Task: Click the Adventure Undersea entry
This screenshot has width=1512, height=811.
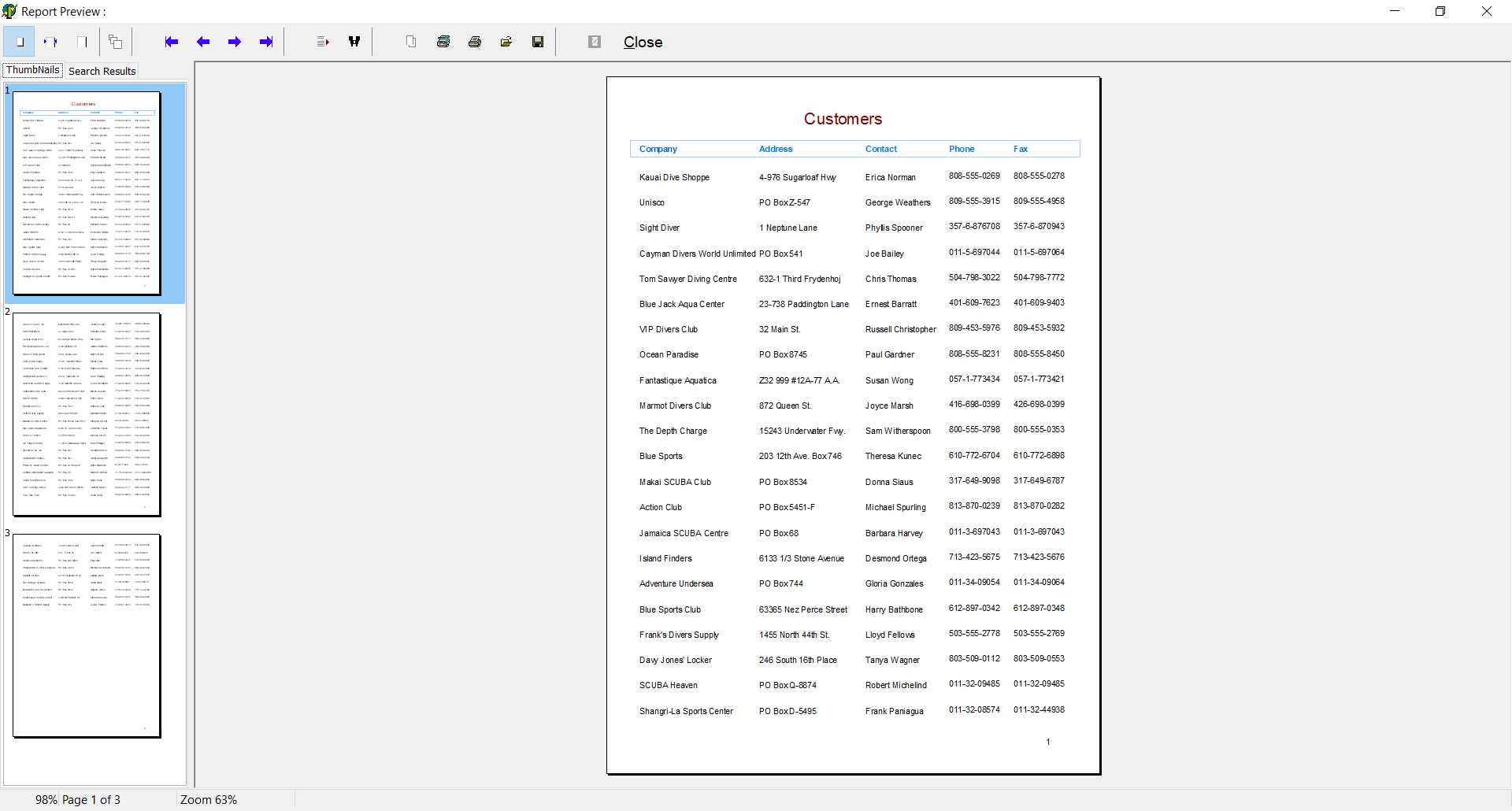Action: tap(676, 583)
